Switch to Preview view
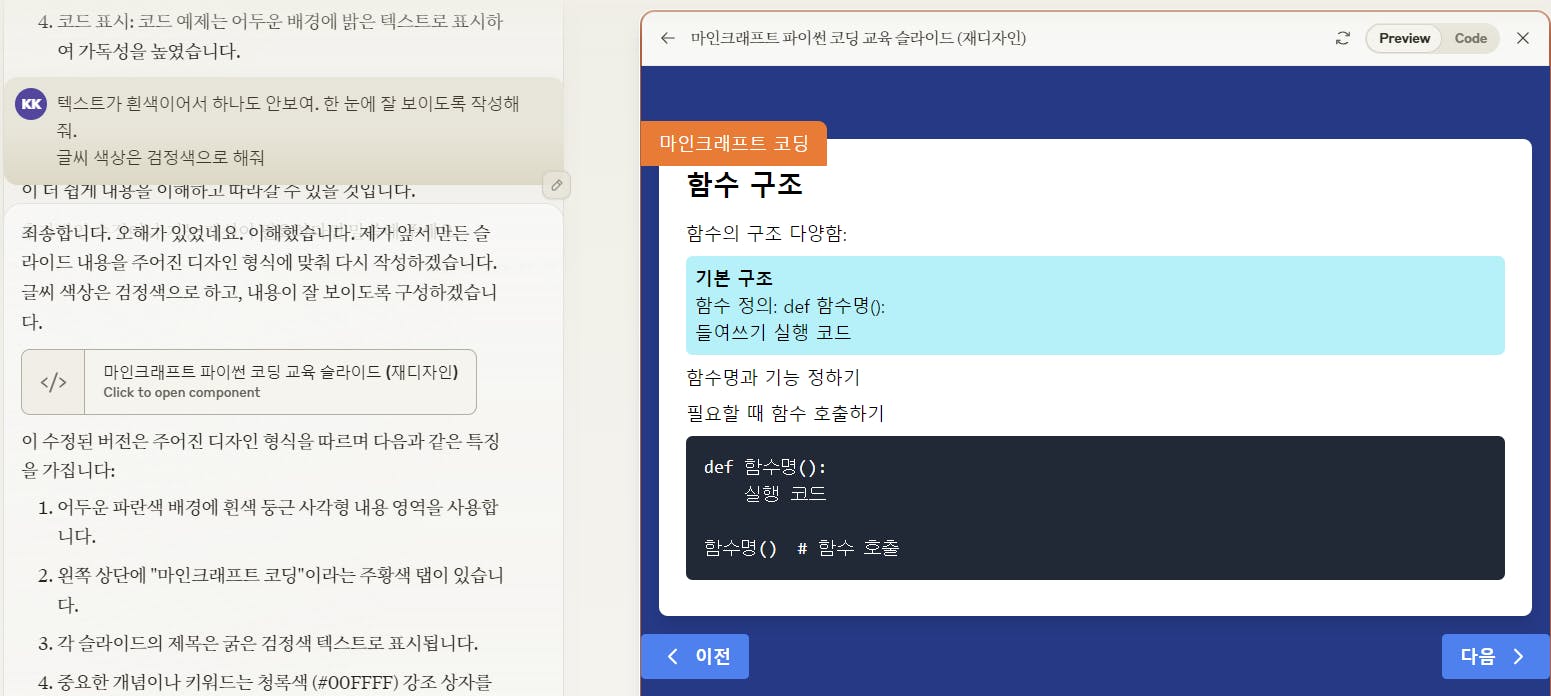1551x696 pixels. pos(1404,38)
